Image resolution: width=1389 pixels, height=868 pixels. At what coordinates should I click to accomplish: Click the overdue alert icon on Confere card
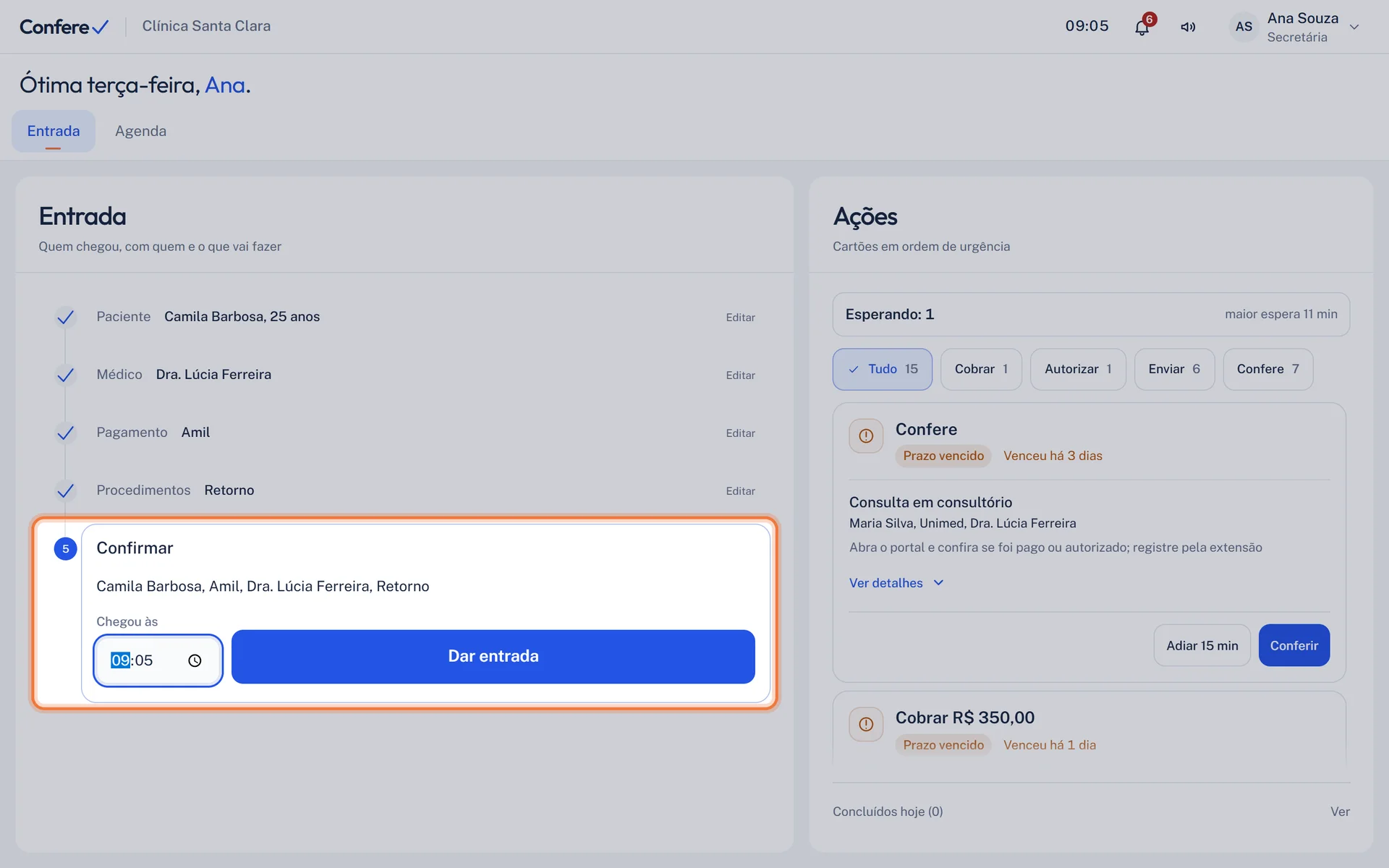coord(866,436)
